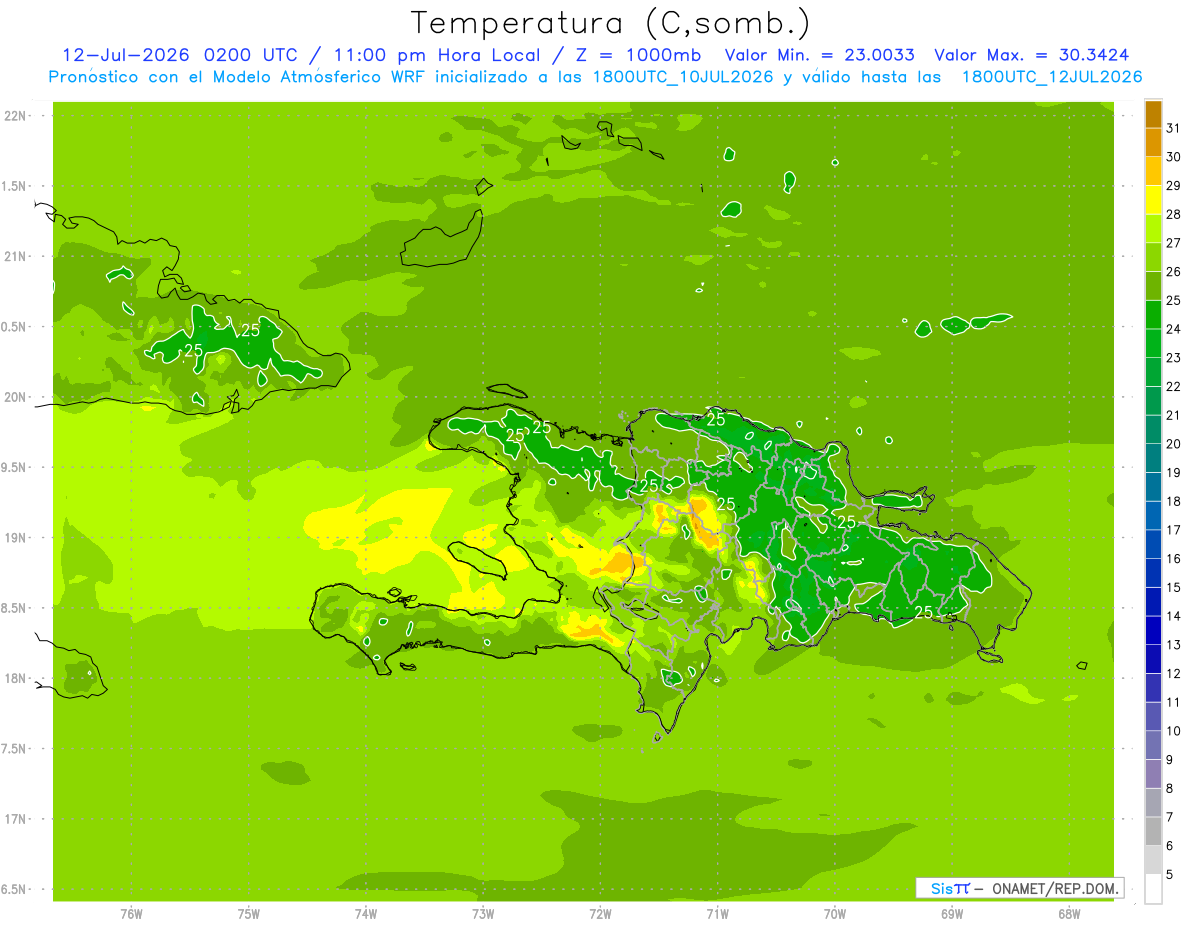Click legend value '5'

(x=1170, y=875)
